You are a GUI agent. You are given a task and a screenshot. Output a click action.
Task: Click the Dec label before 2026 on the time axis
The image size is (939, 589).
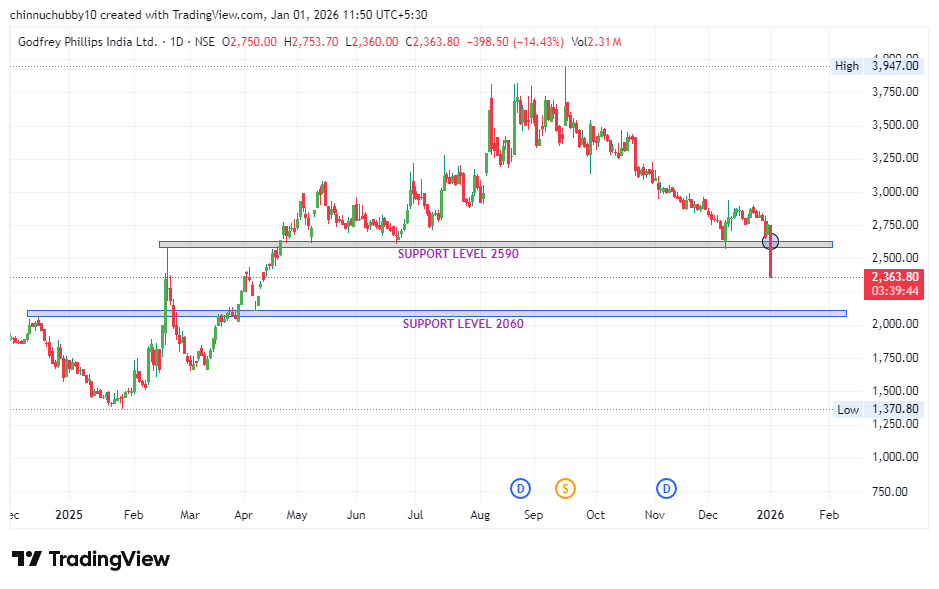tap(708, 515)
